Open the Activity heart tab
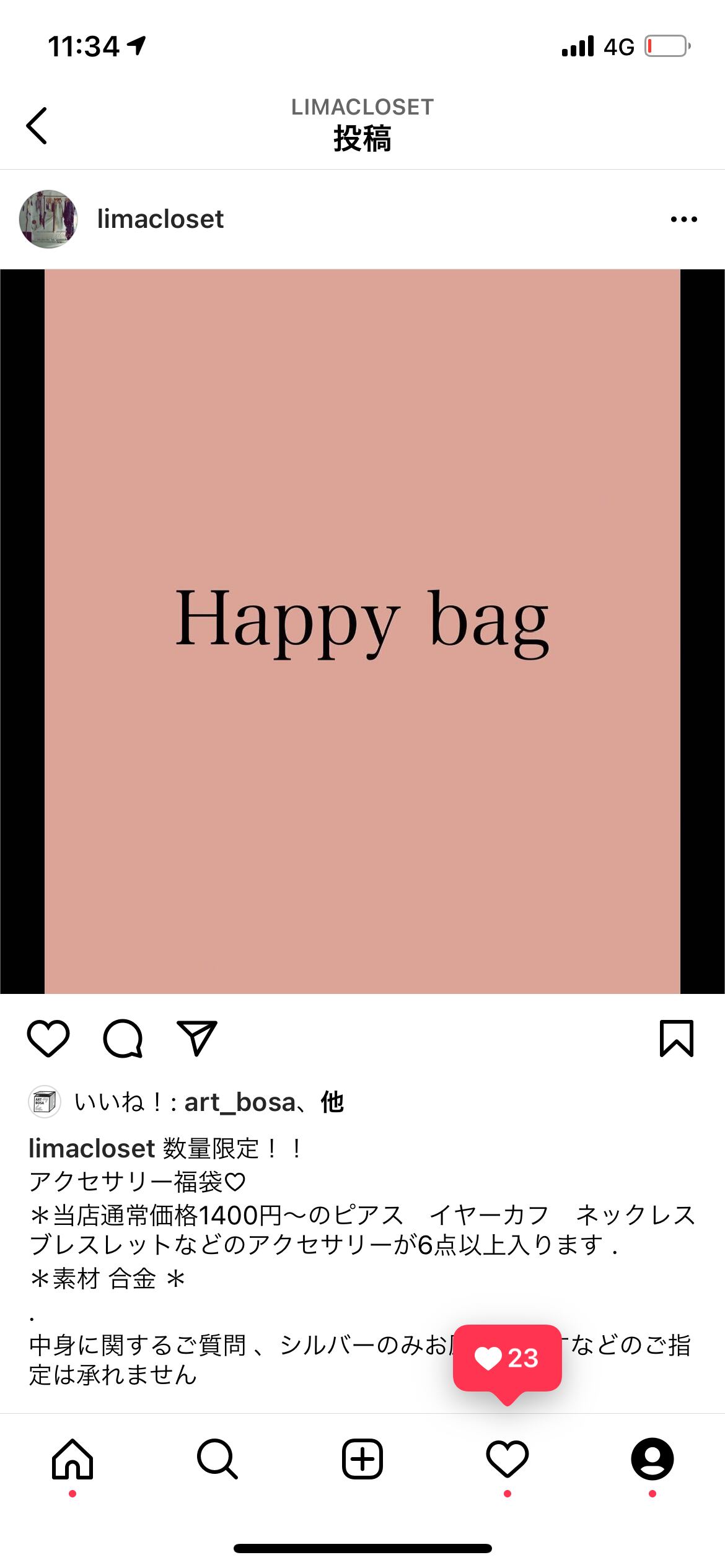This screenshot has width=725, height=1568. point(507,1459)
